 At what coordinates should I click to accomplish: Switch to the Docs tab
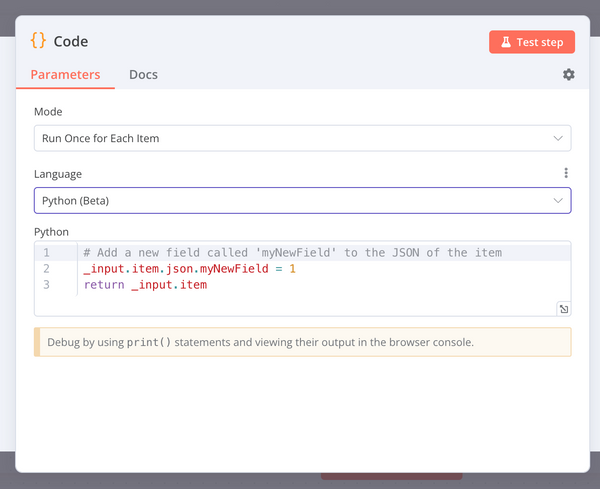(143, 75)
